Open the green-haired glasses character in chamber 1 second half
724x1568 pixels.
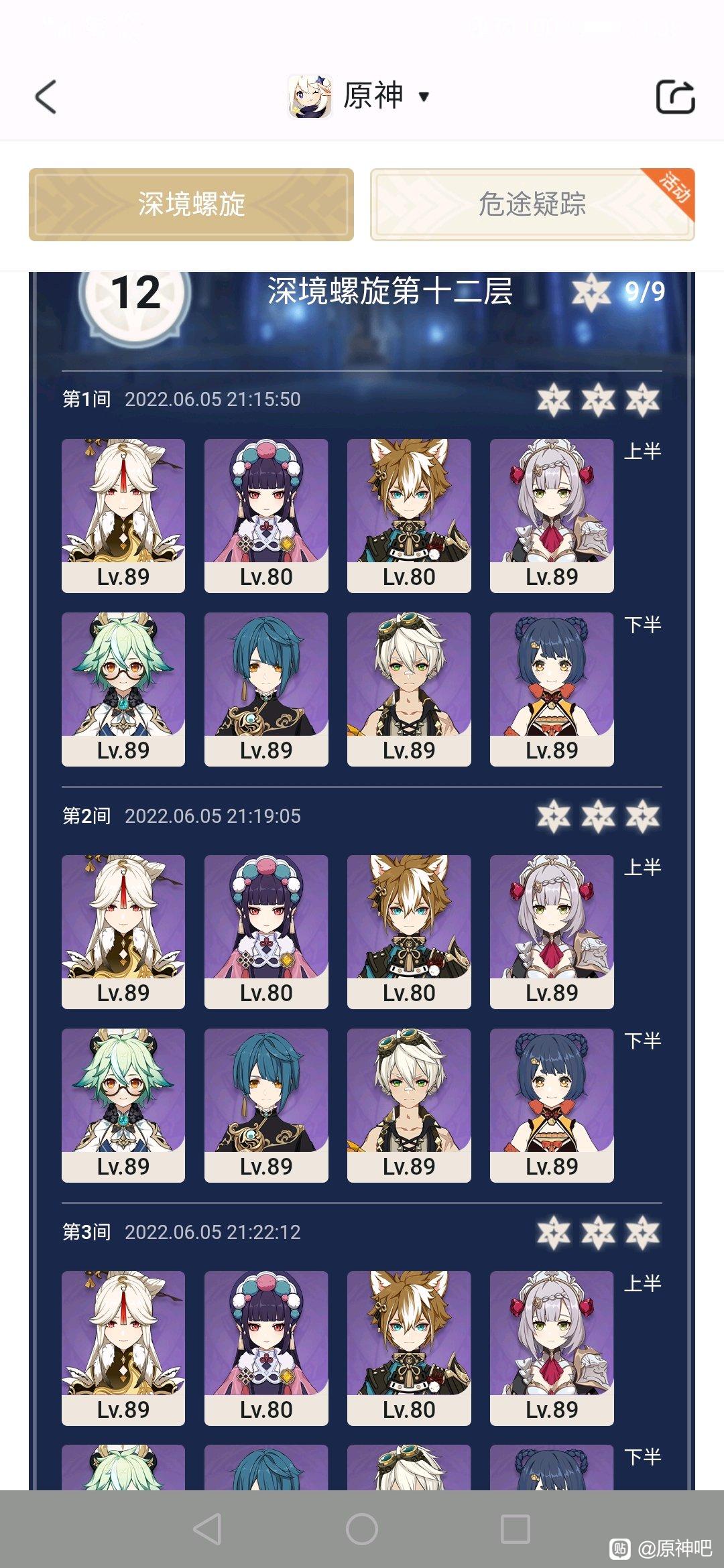pos(123,689)
